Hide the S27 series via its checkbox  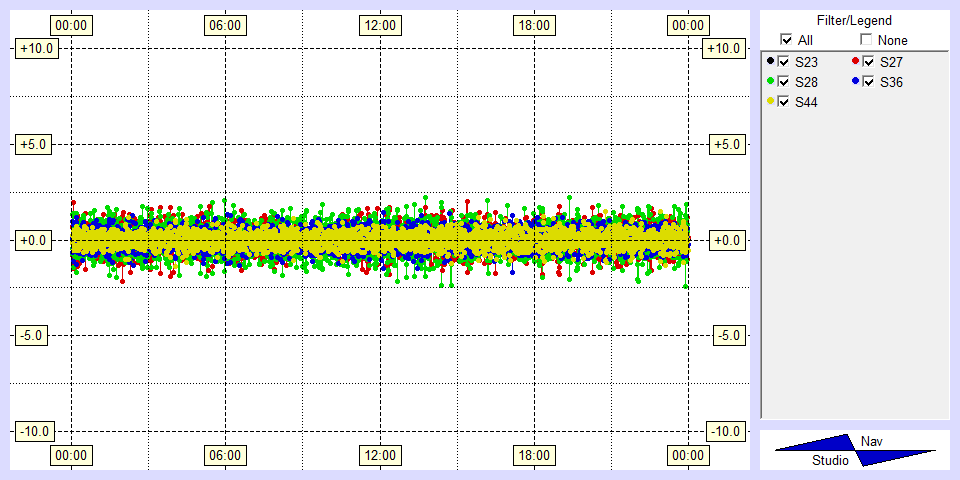(x=869, y=62)
